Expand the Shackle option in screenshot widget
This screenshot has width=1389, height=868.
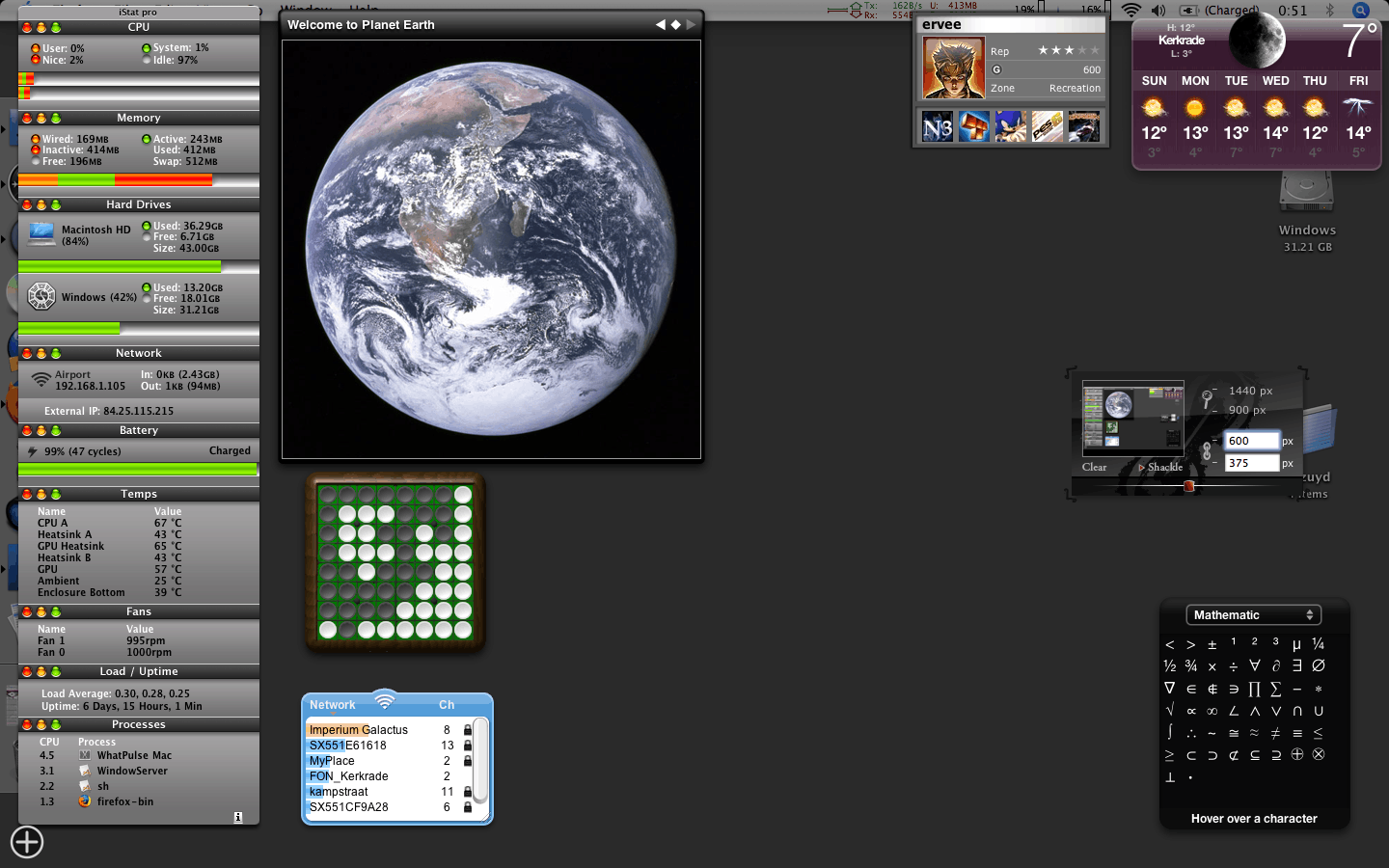1160,467
